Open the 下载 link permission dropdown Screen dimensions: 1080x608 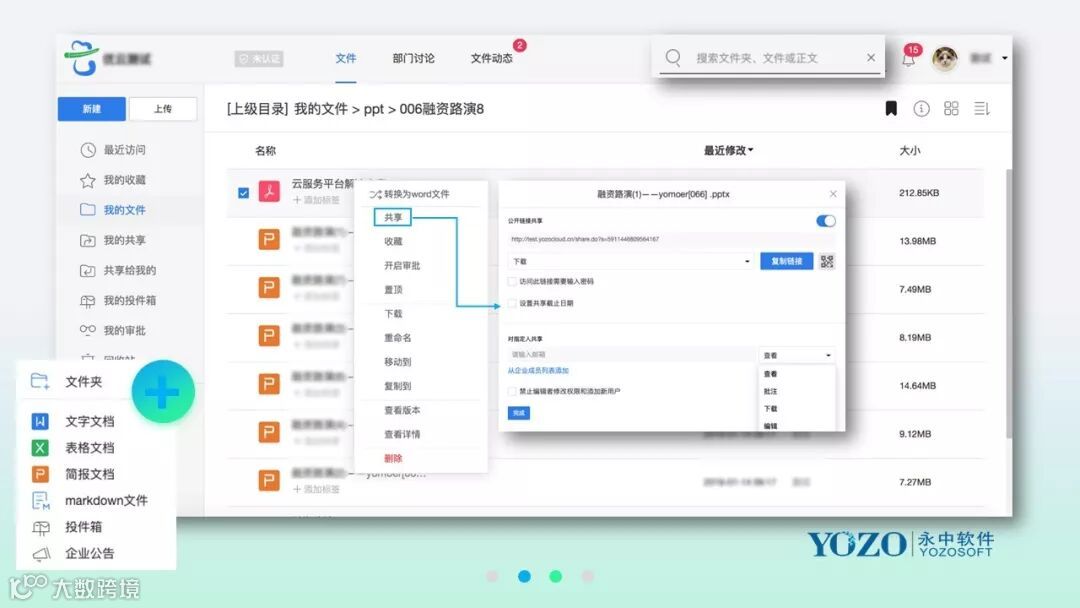click(x=631, y=261)
